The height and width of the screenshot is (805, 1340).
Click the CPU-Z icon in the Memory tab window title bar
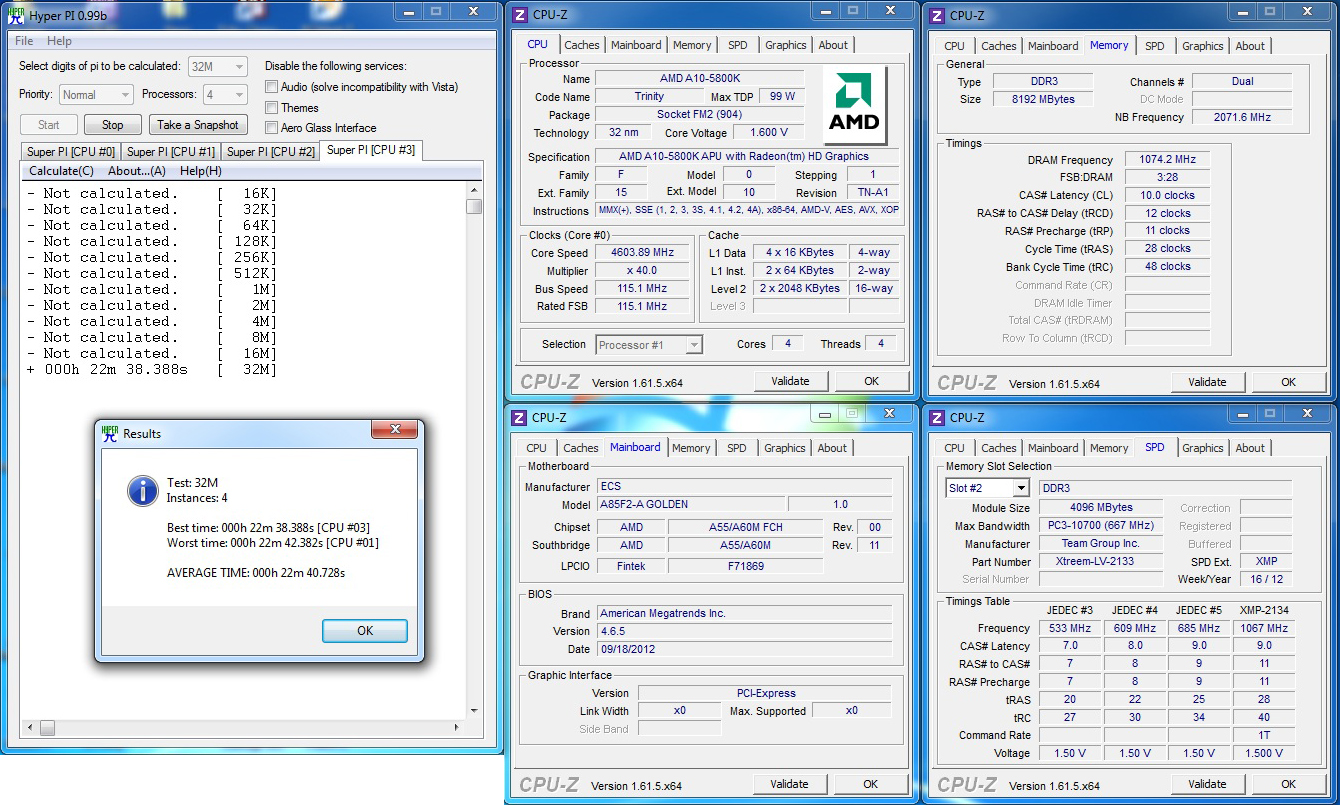[937, 15]
